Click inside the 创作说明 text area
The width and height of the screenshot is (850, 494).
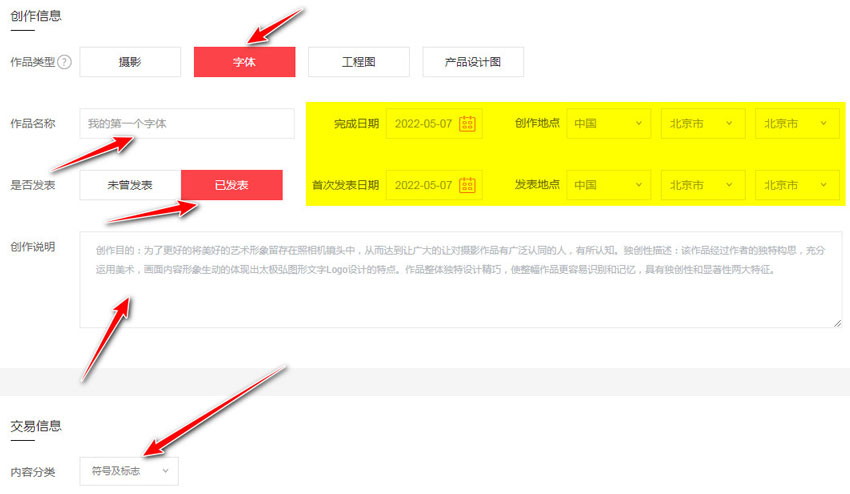(460, 295)
